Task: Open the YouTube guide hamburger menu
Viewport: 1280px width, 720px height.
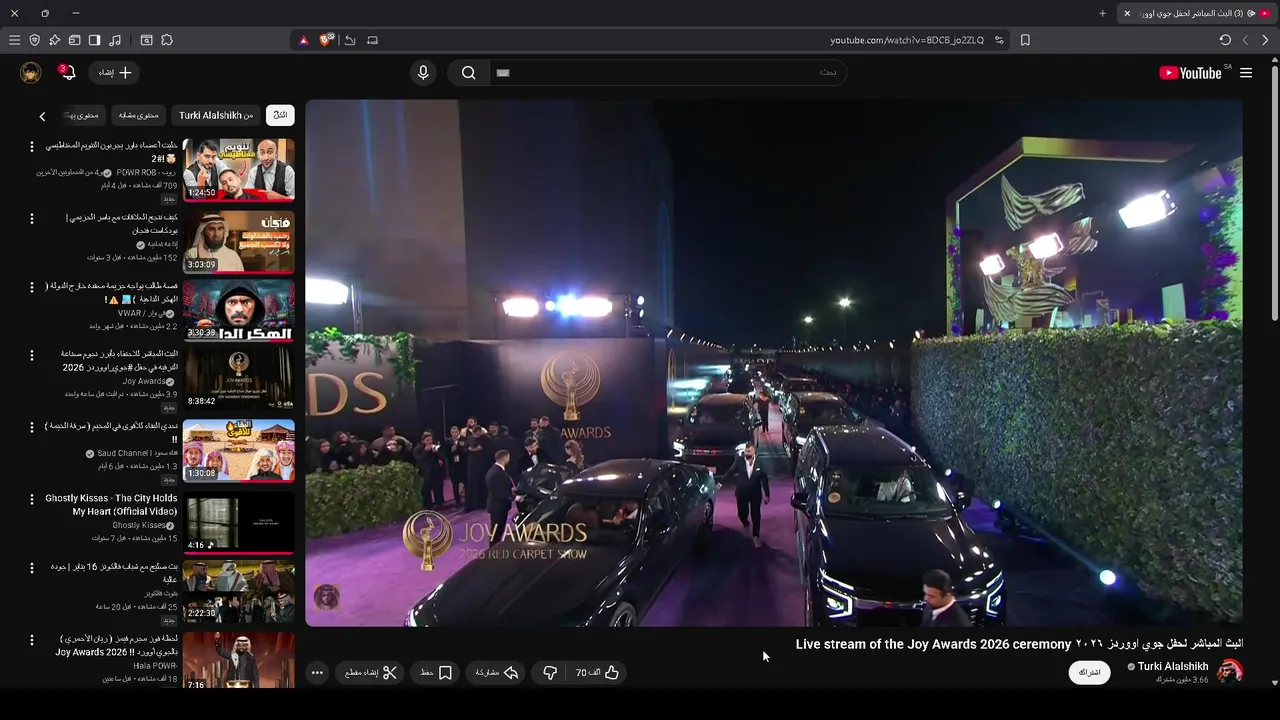Action: pos(1246,73)
